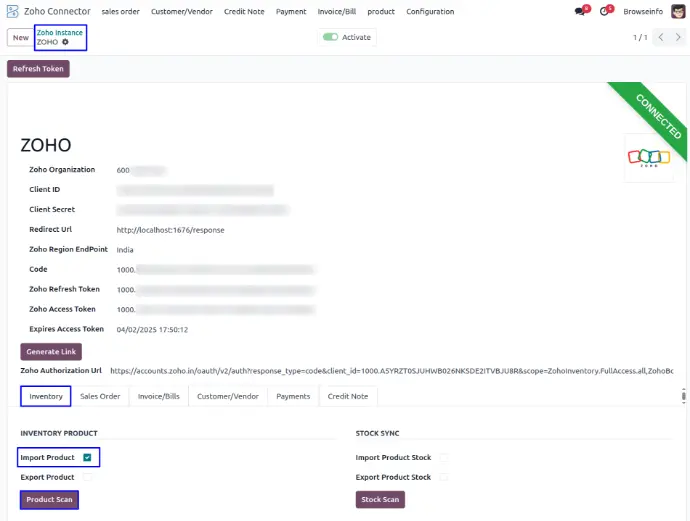Click the user avatar picture

(678, 11)
